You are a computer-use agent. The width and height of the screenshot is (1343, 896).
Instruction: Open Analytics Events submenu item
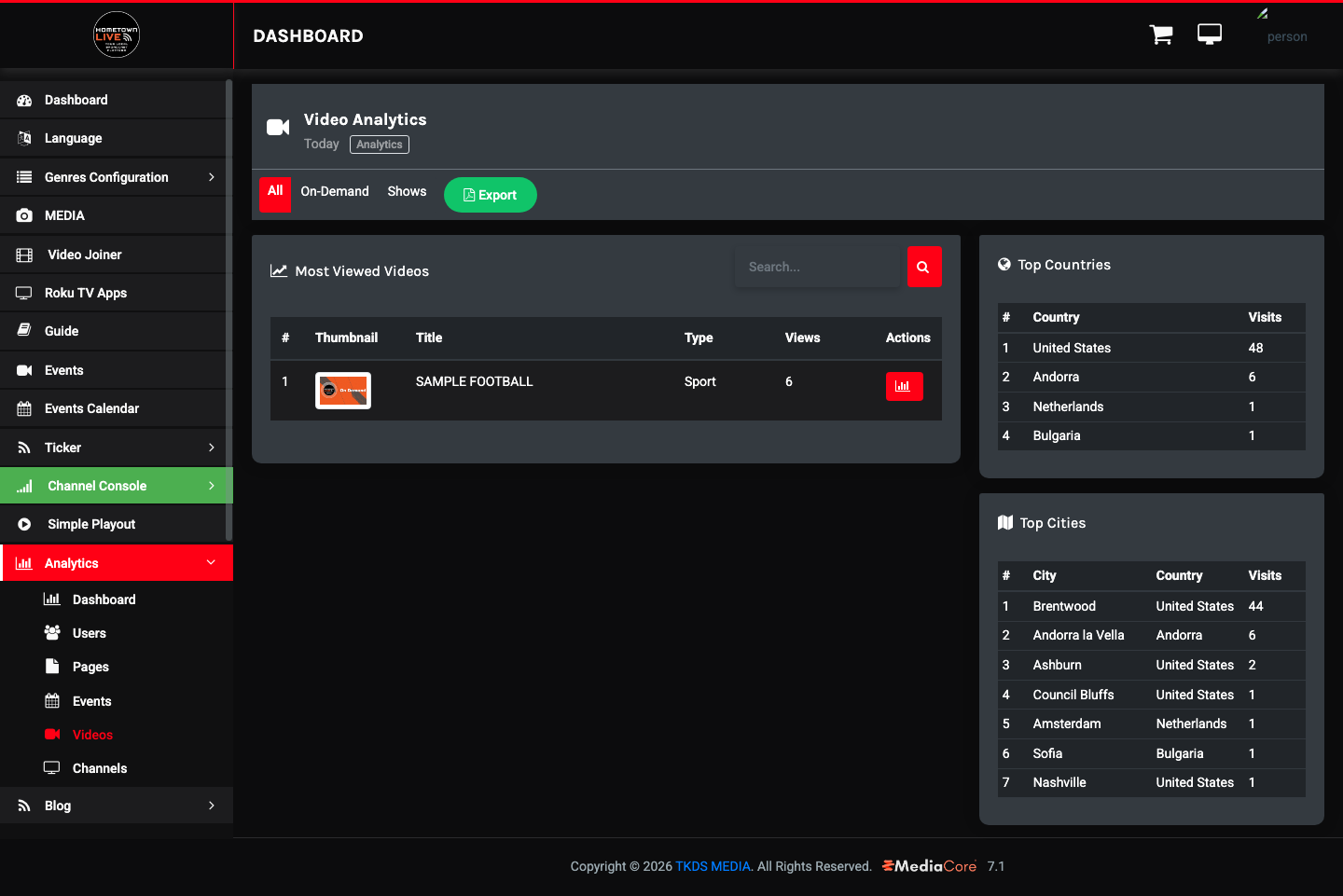click(x=92, y=701)
